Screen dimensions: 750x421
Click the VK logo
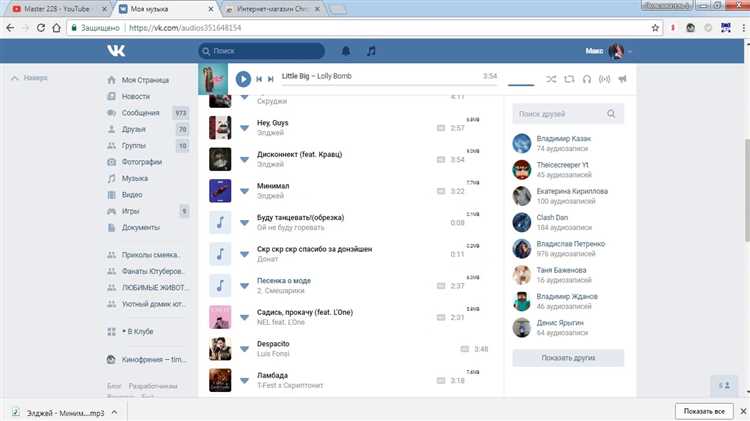tap(117, 50)
